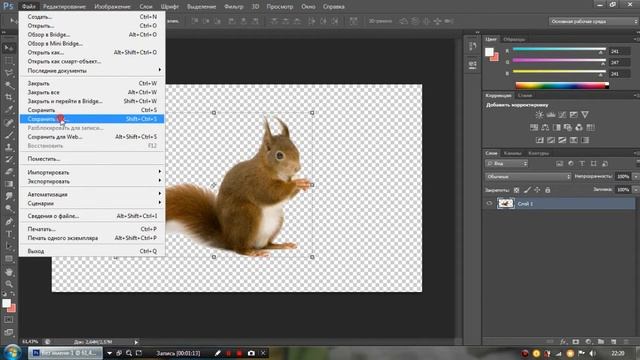
Task: Toggle type layers filter
Action: point(582,164)
